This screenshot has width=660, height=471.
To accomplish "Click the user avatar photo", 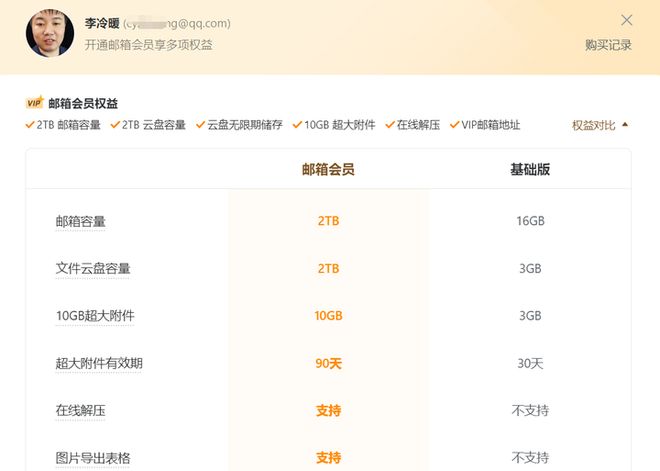I will 50,33.
